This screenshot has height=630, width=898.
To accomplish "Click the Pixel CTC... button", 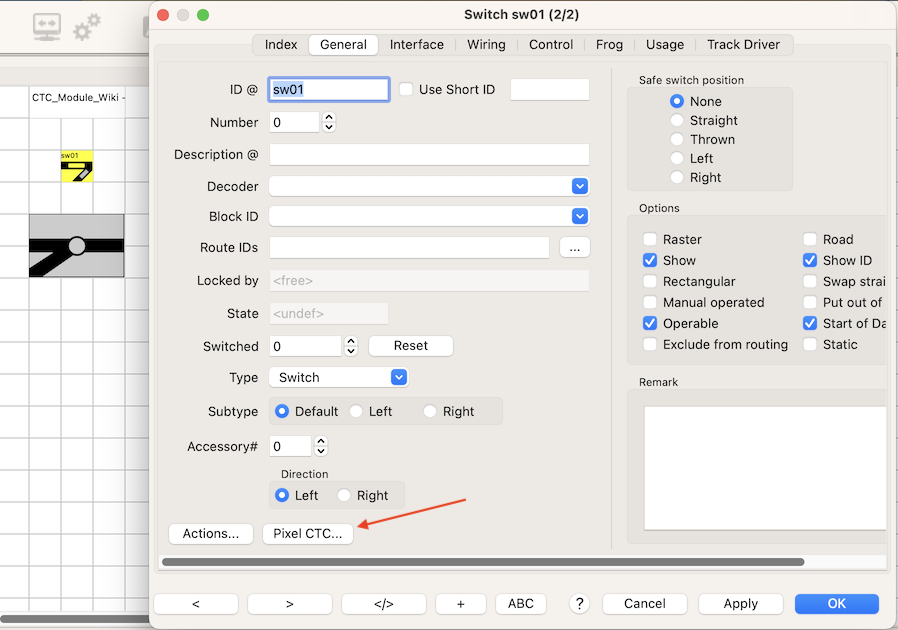I will tap(307, 534).
